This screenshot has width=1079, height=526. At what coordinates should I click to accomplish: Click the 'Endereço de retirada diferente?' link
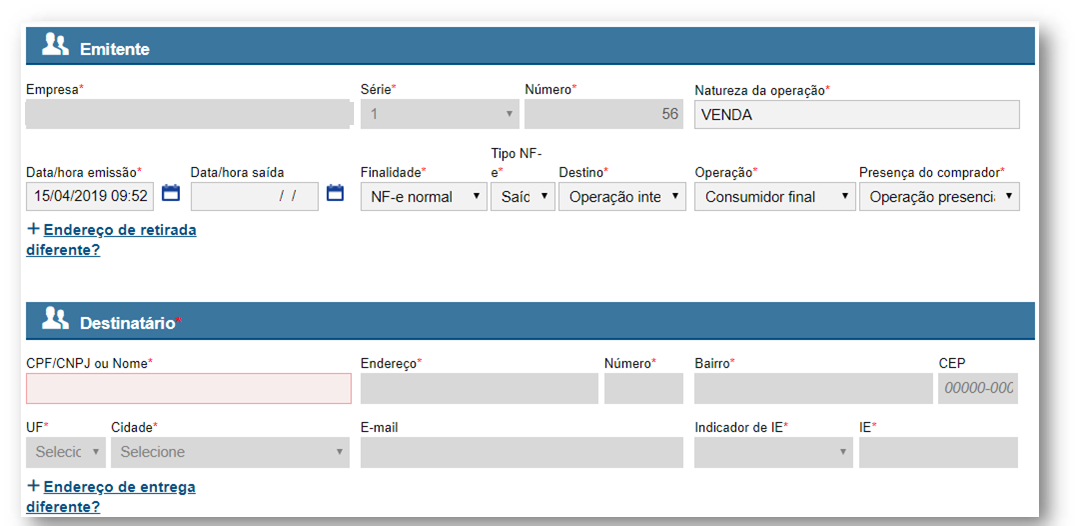[x=119, y=230]
